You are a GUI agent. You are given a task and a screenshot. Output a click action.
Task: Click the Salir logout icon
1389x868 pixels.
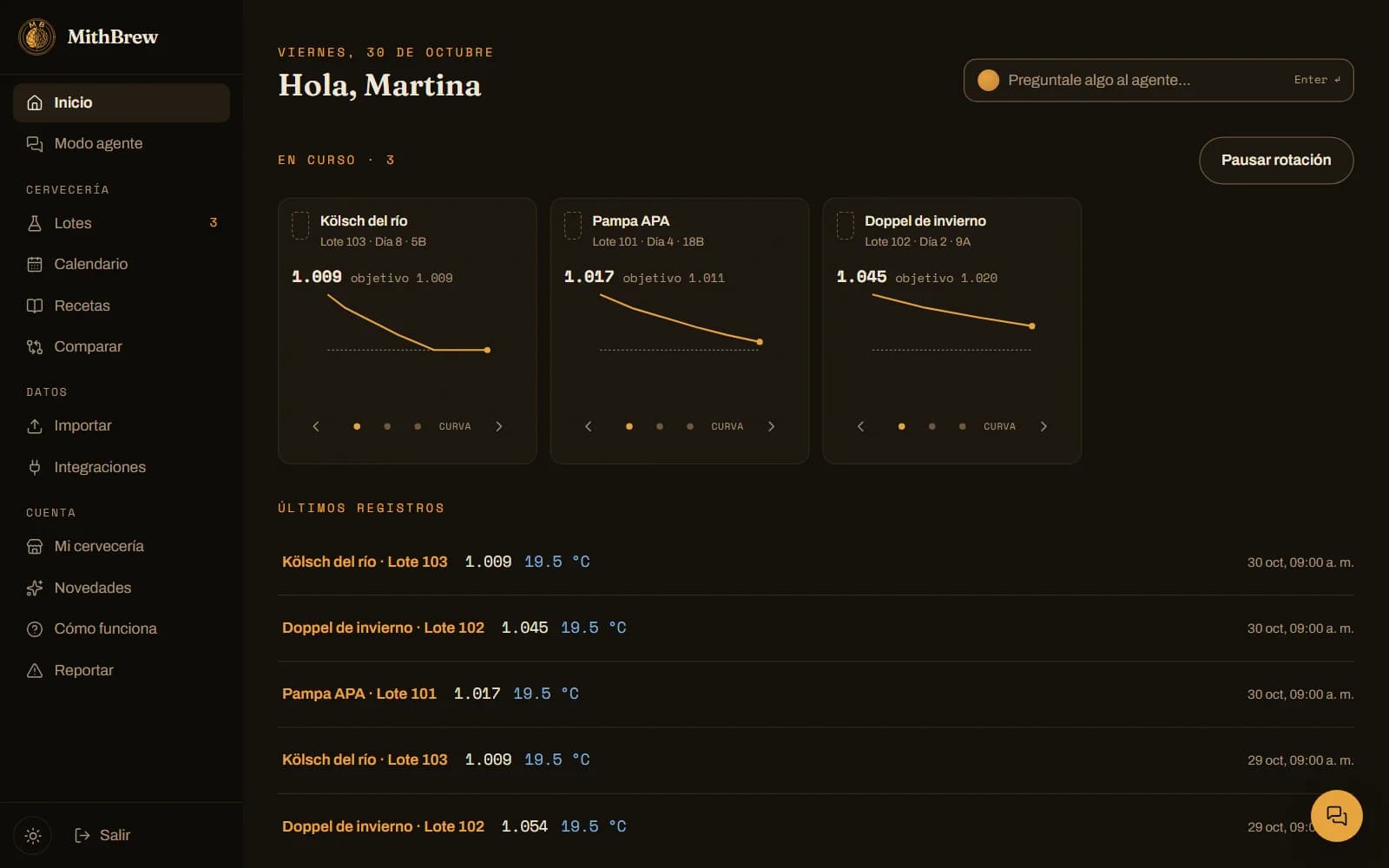click(82, 835)
